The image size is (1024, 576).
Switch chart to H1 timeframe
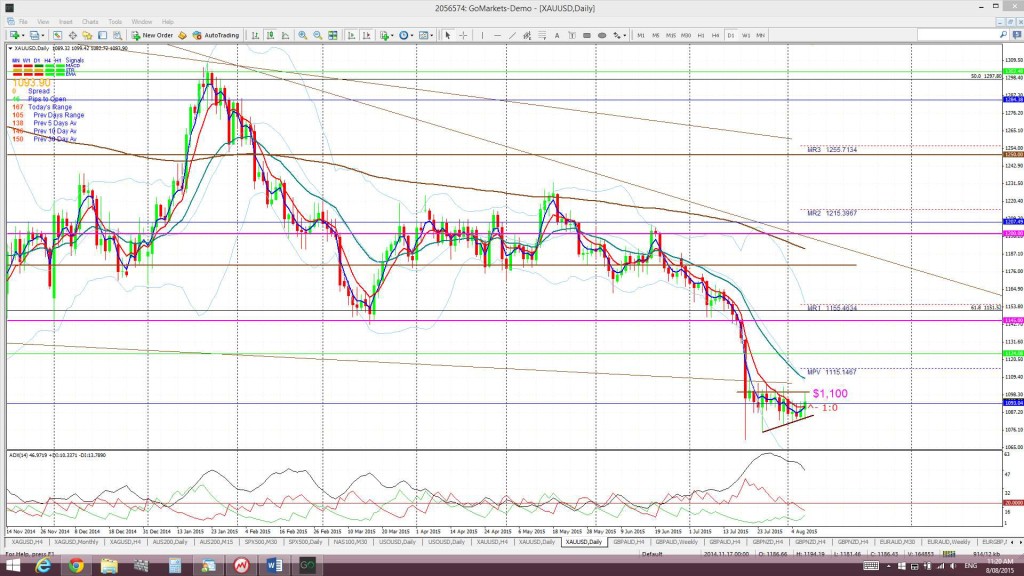(701, 35)
